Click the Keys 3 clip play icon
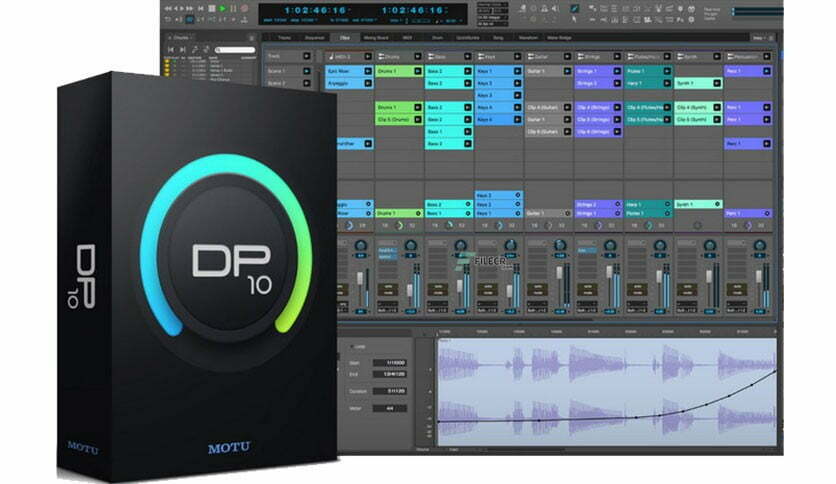Screen dimensions: 836x484 pyautogui.click(x=517, y=95)
